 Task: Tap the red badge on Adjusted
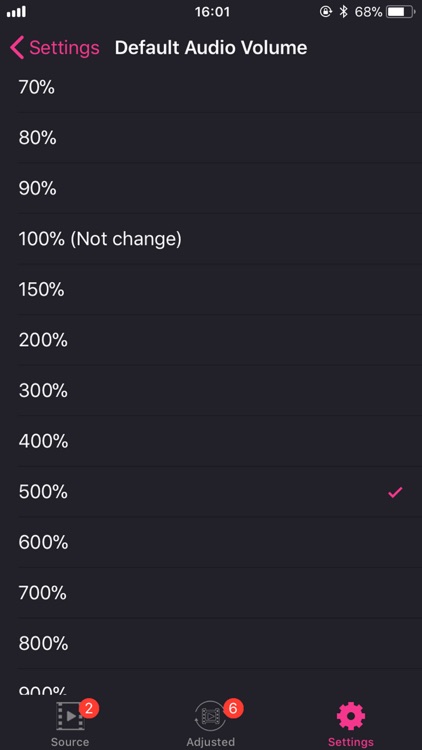tap(233, 708)
